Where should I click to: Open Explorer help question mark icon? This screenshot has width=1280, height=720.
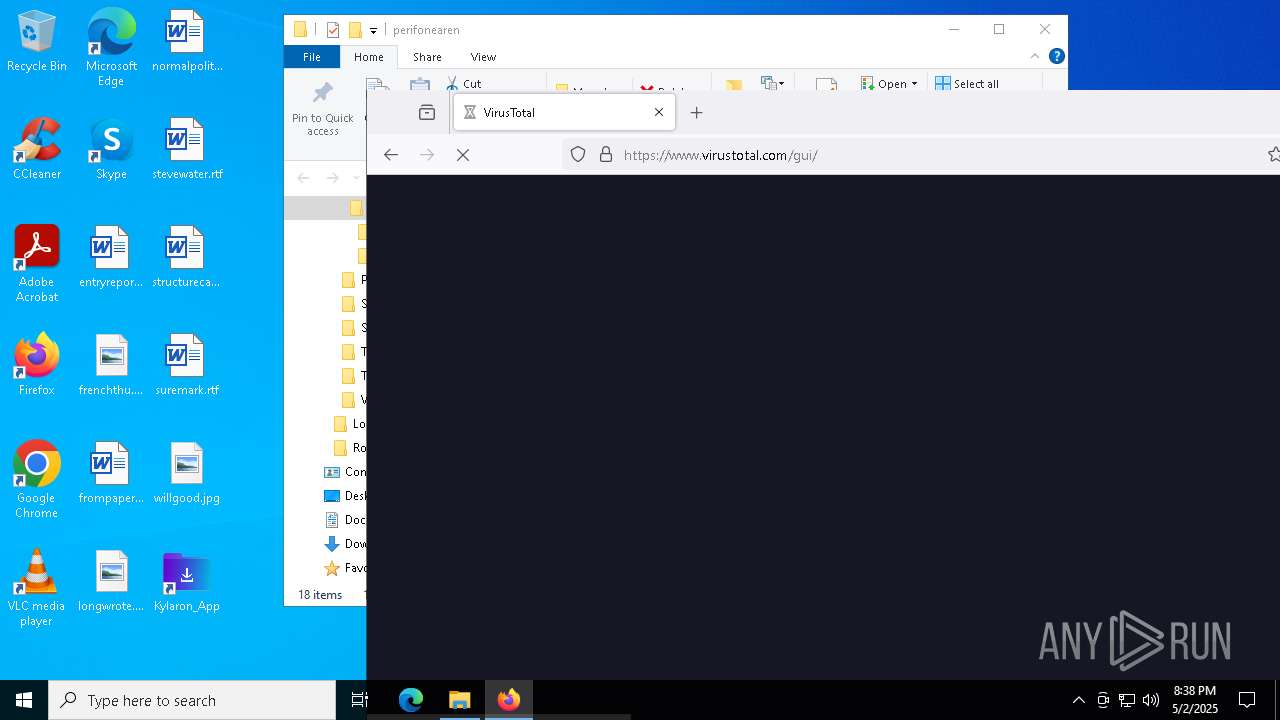point(1056,56)
